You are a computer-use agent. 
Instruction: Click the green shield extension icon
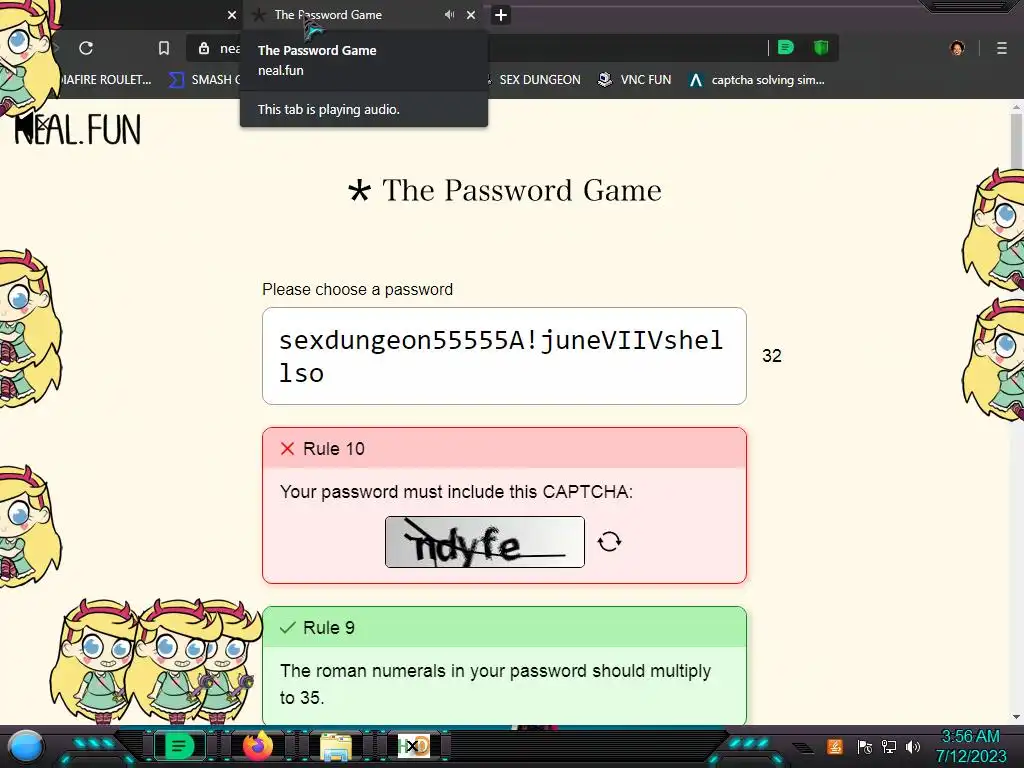point(821,48)
